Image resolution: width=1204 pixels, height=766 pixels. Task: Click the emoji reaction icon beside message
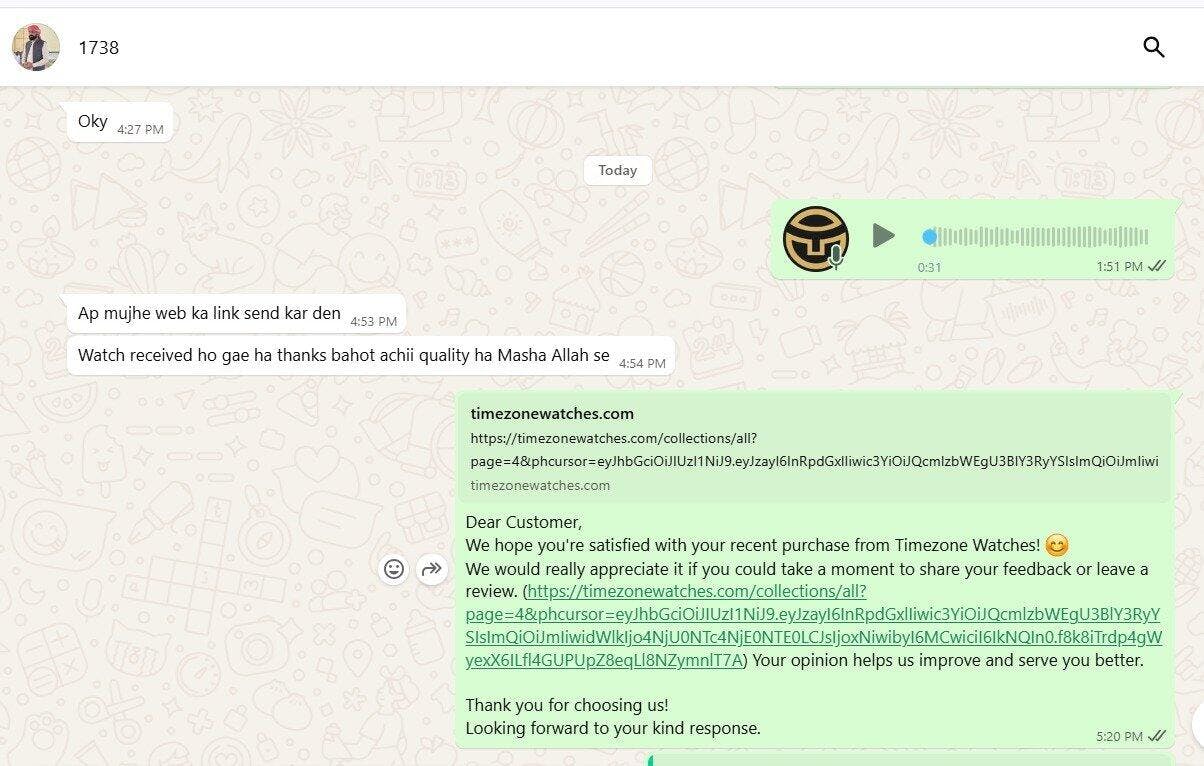click(x=395, y=569)
